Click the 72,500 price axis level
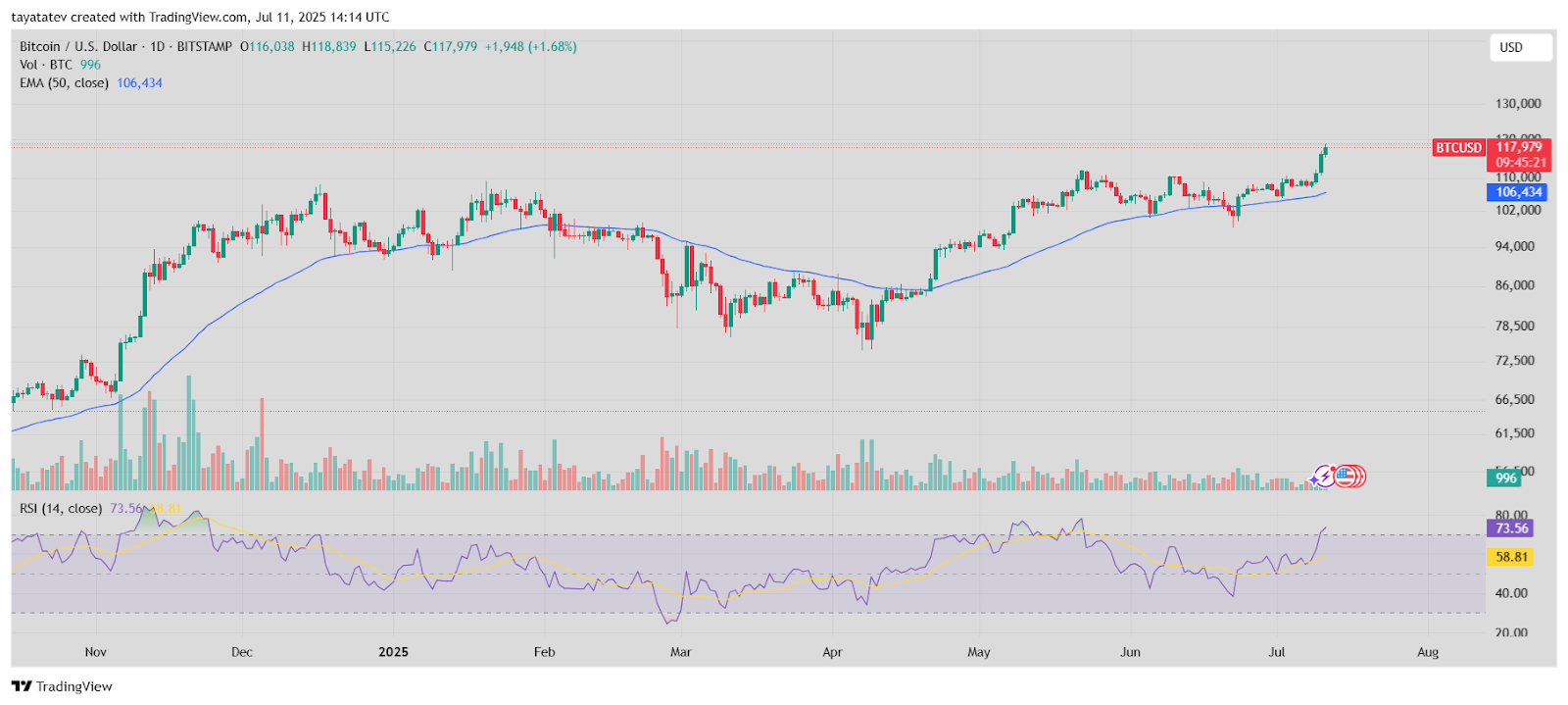1568x705 pixels. pos(1515,361)
